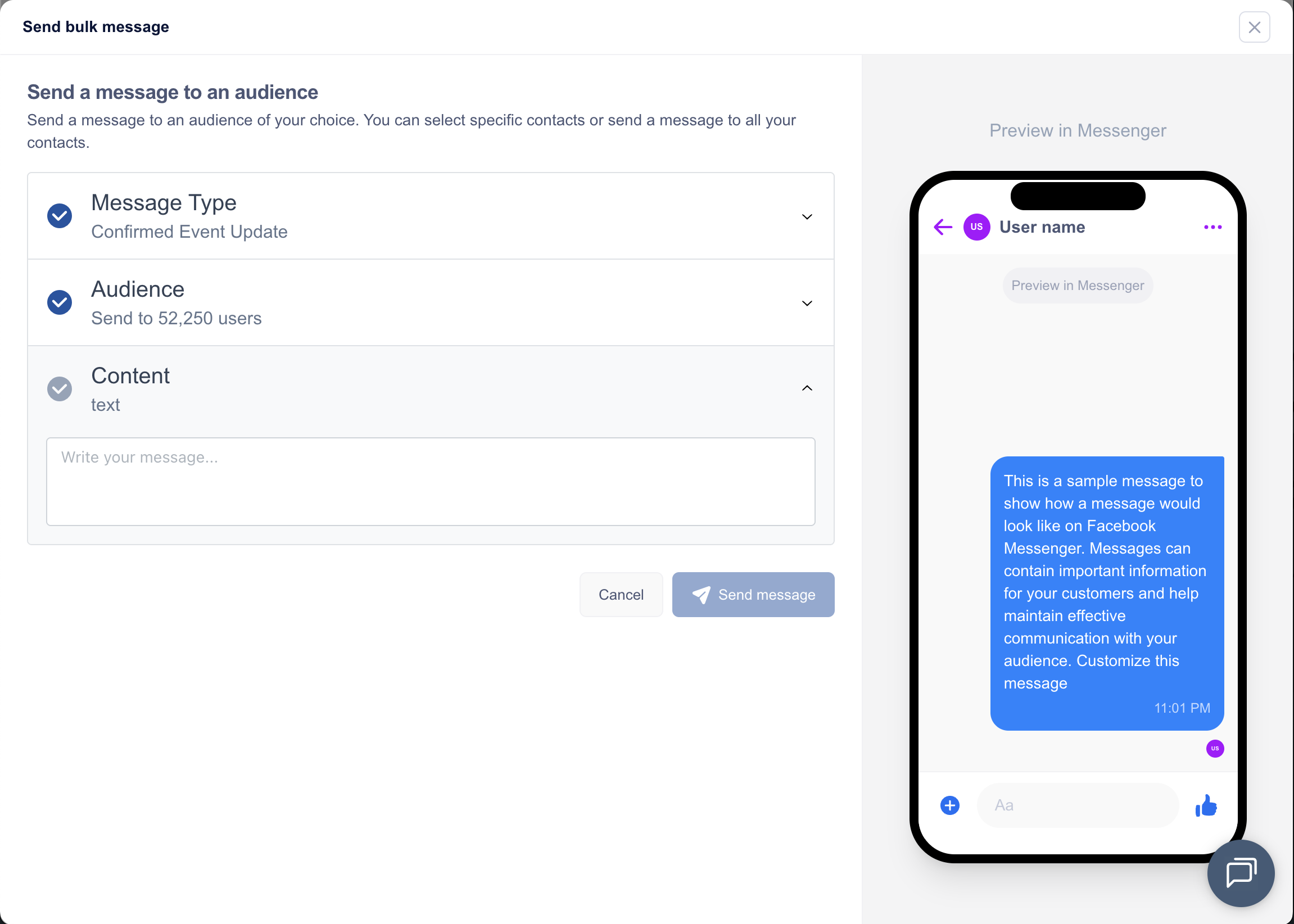1294x924 pixels.
Task: Click the thumbs-up icon in preview
Action: click(1206, 805)
